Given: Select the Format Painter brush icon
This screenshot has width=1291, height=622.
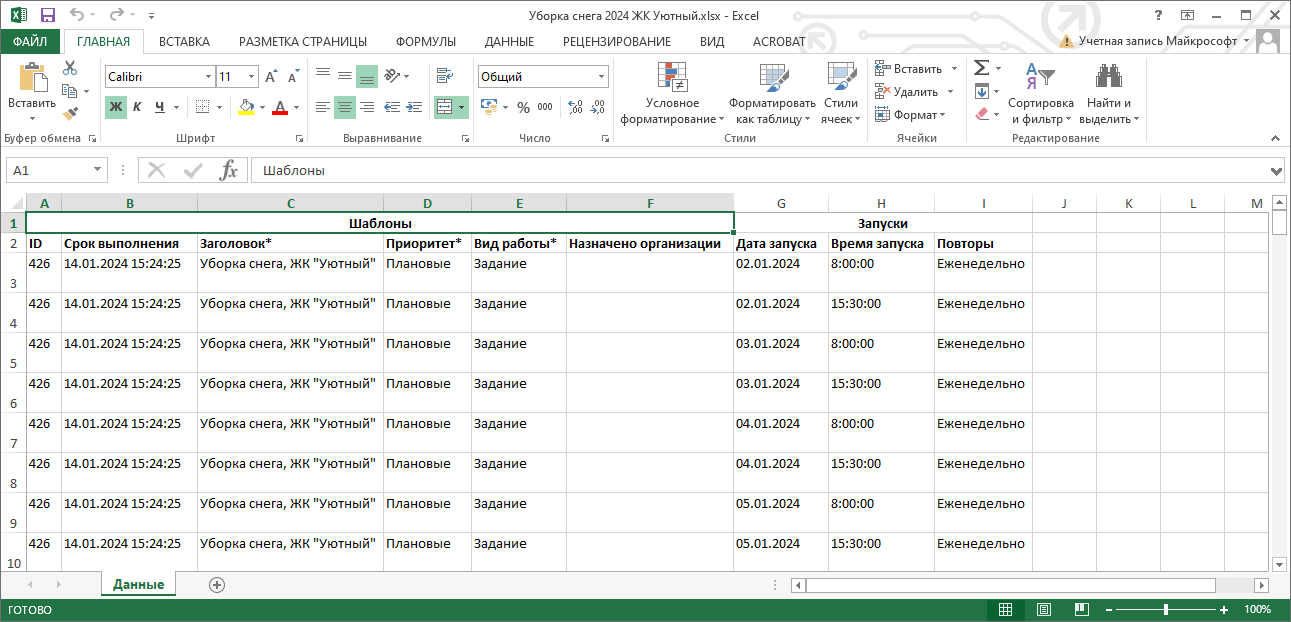Looking at the screenshot, I should pos(70,114).
